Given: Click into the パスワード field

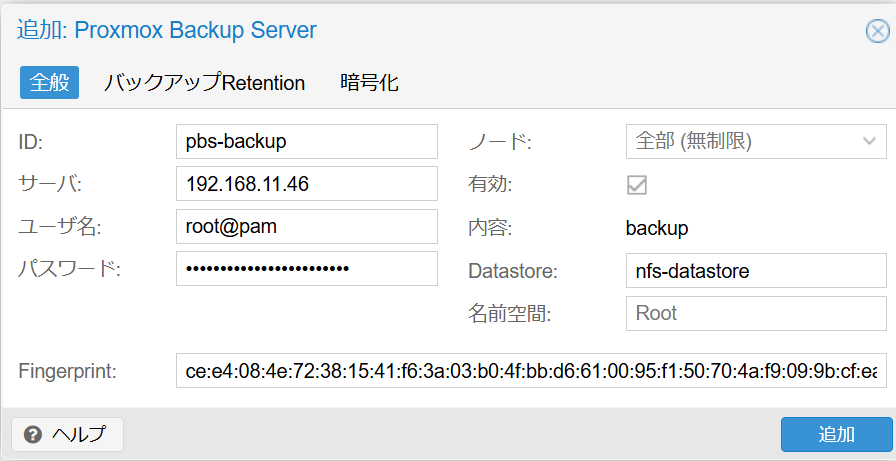Looking at the screenshot, I should pyautogui.click(x=307, y=268).
